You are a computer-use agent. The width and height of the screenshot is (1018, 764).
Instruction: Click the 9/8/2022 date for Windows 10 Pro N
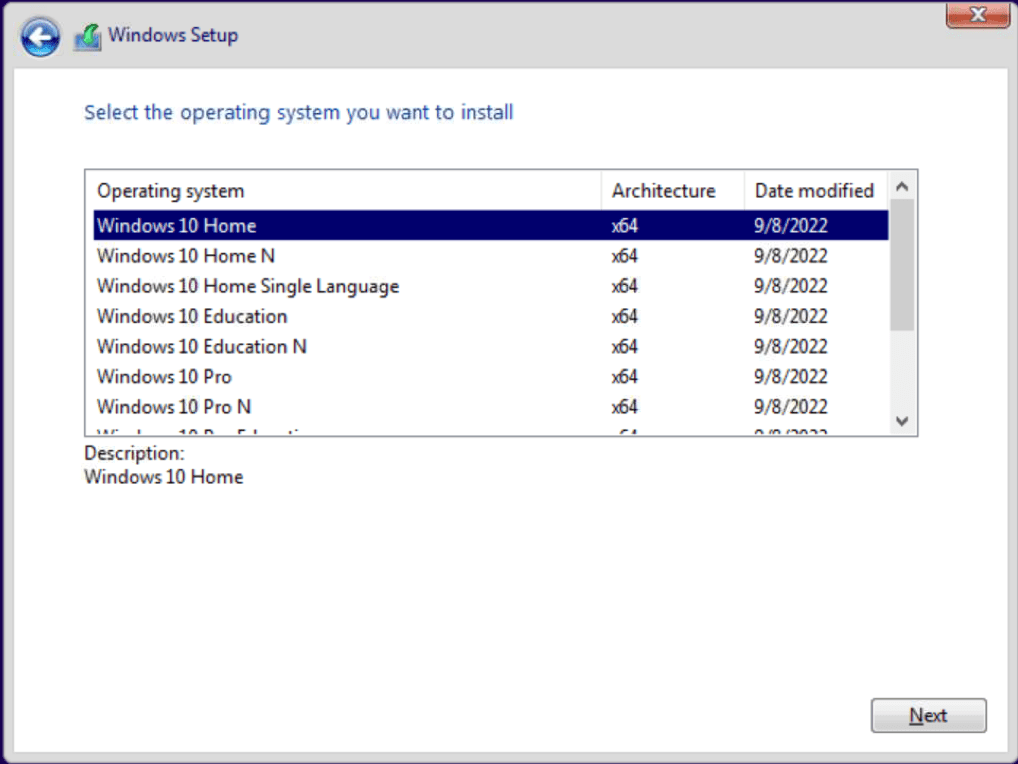click(x=791, y=407)
